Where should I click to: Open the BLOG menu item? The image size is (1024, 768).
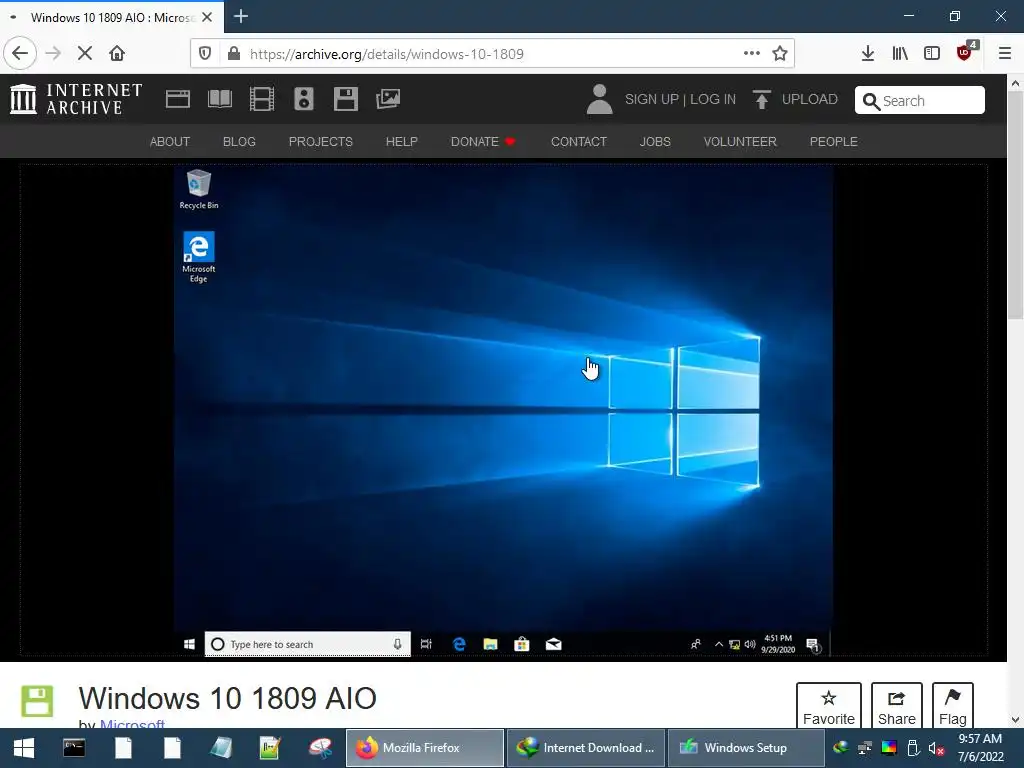pyautogui.click(x=239, y=142)
